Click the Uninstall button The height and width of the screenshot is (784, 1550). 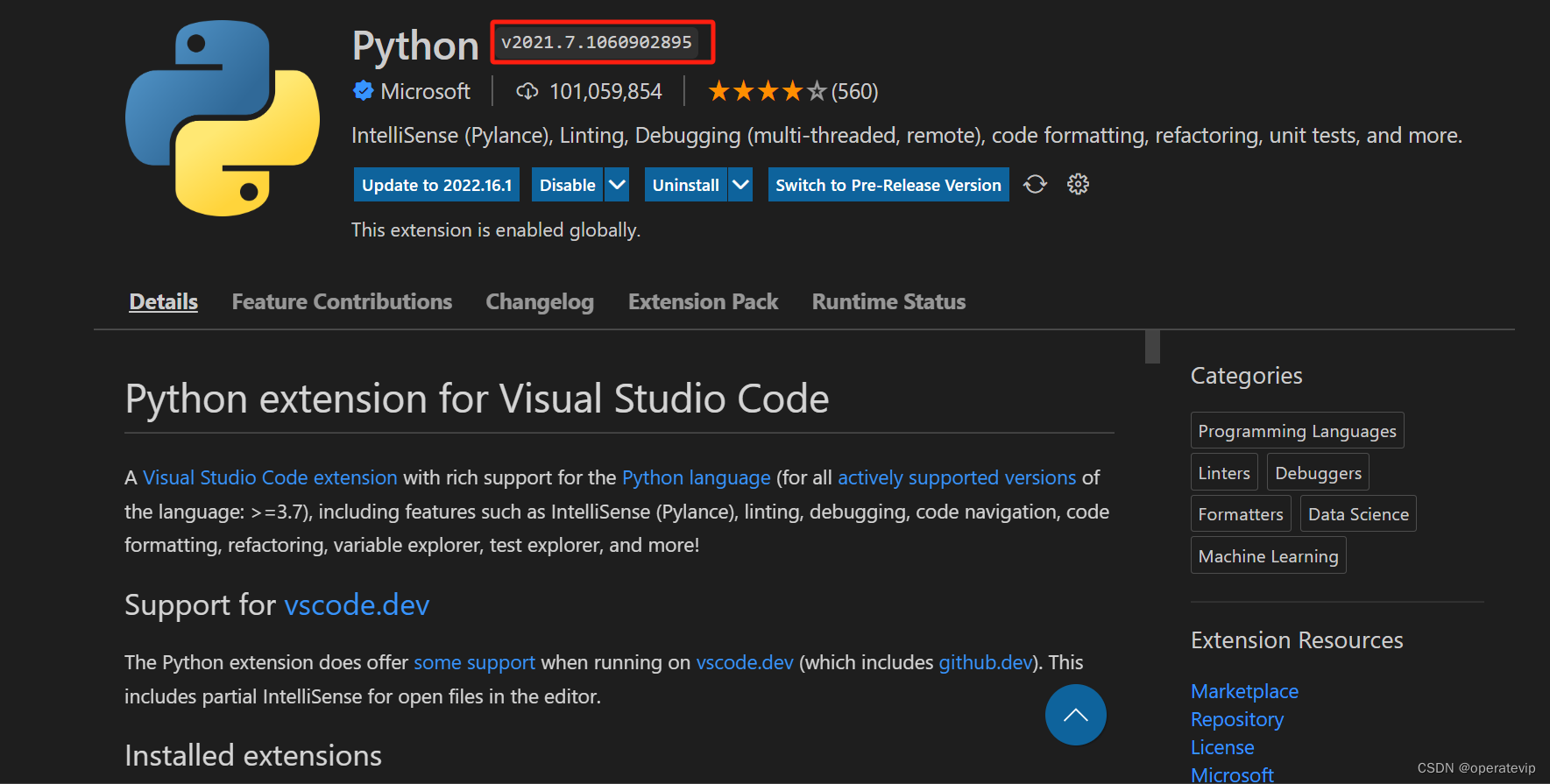tap(685, 185)
